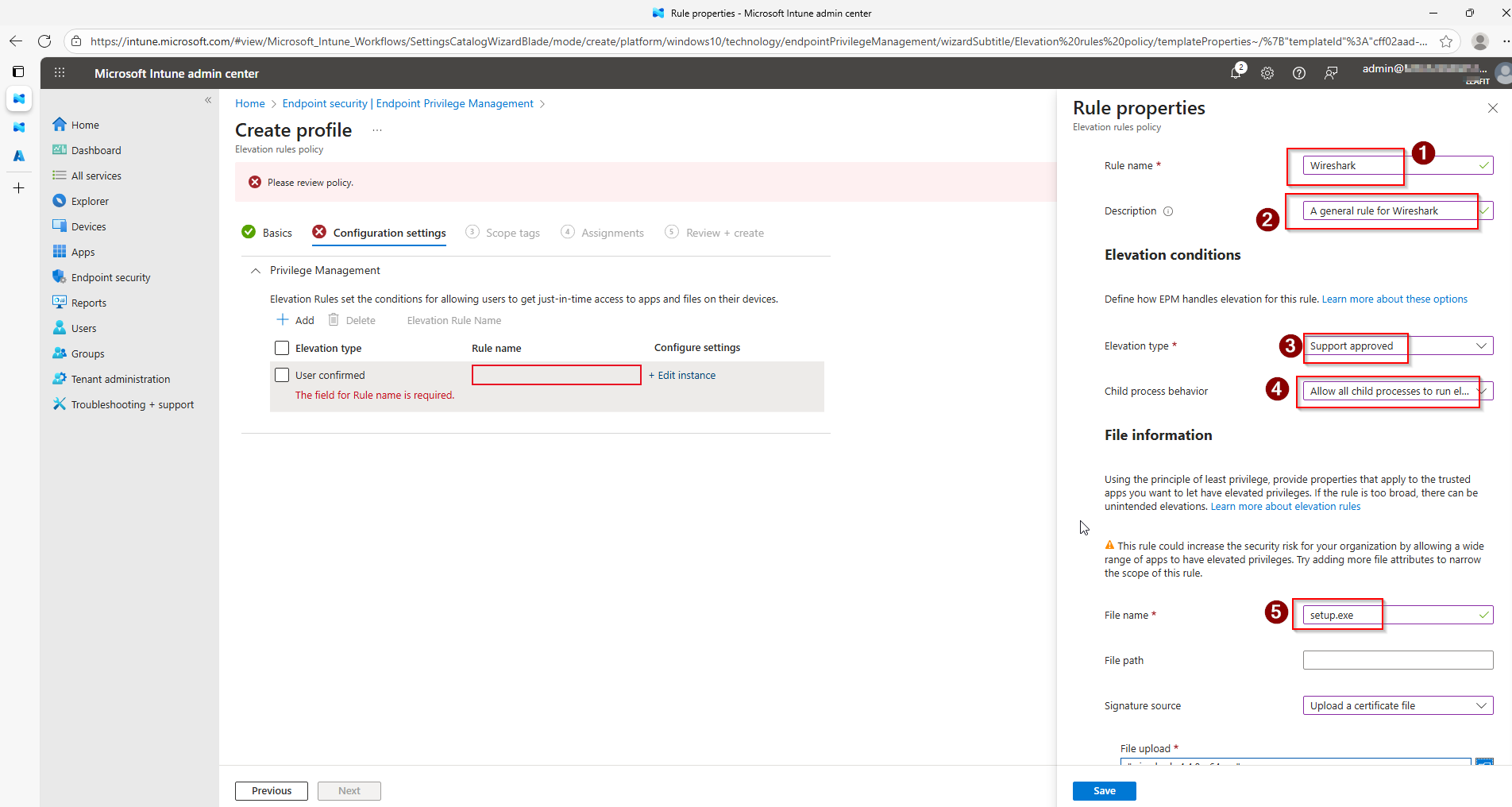This screenshot has height=807, width=1512.
Task: Open Dashboard from the sidebar
Action: point(96,150)
